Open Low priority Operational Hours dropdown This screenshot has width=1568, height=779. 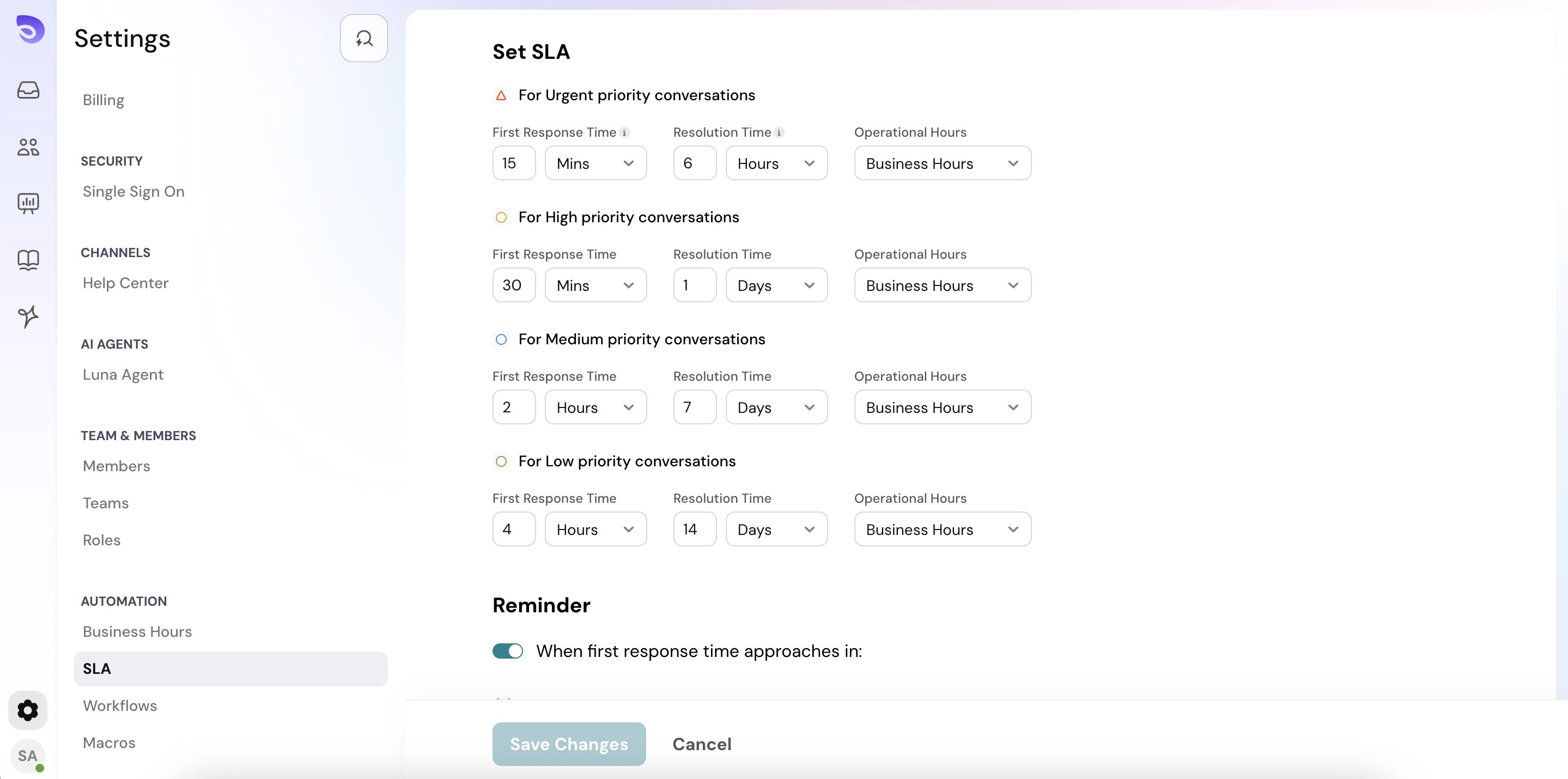tap(941, 530)
